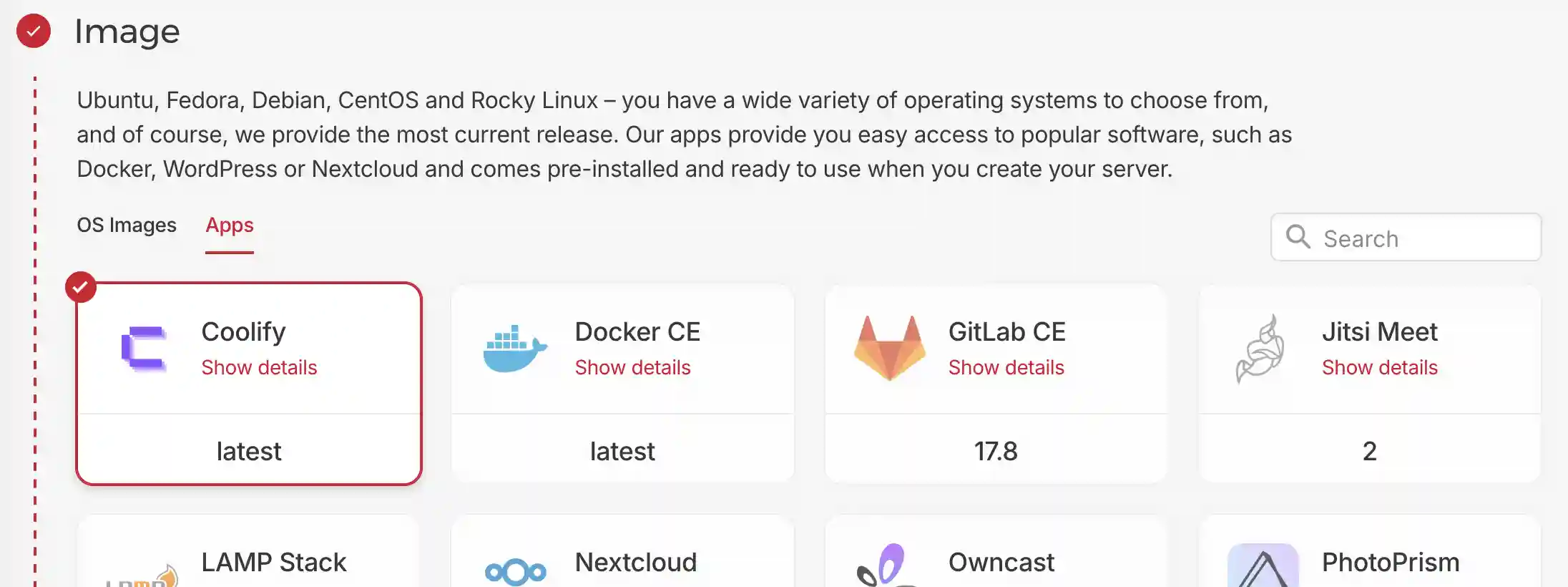
Task: Click the Coolify logo icon
Action: pyautogui.click(x=144, y=349)
